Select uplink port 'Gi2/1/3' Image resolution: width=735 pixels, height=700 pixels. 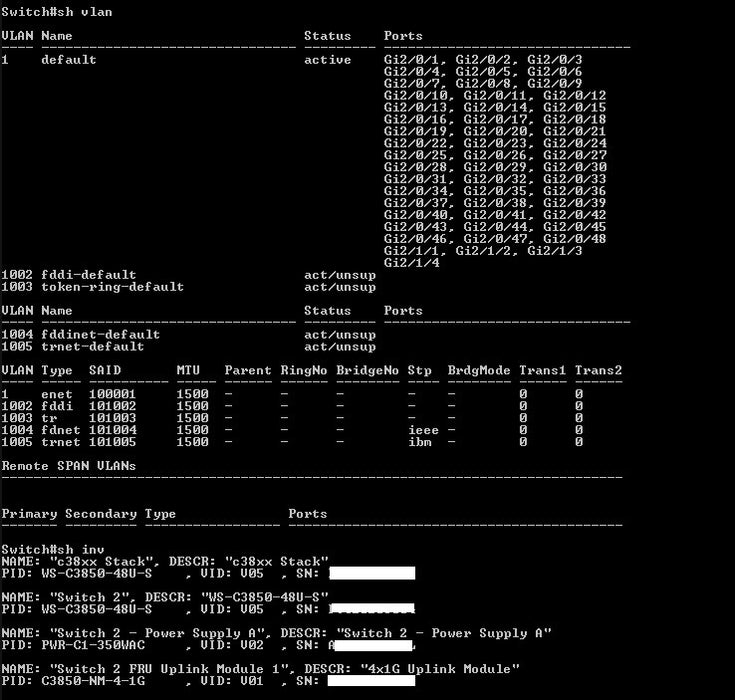tap(555, 251)
